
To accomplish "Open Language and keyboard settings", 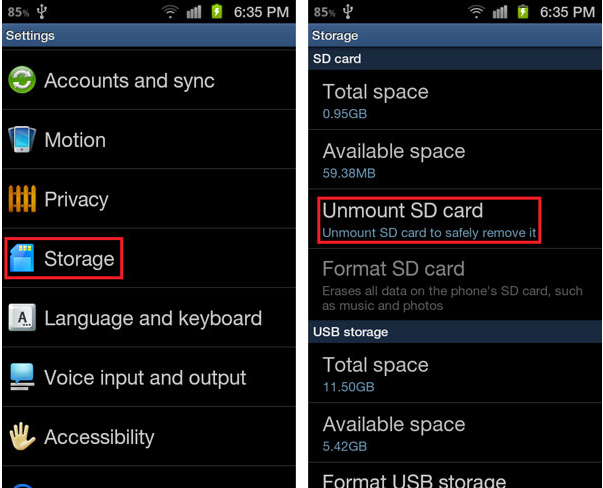I will (152, 319).
